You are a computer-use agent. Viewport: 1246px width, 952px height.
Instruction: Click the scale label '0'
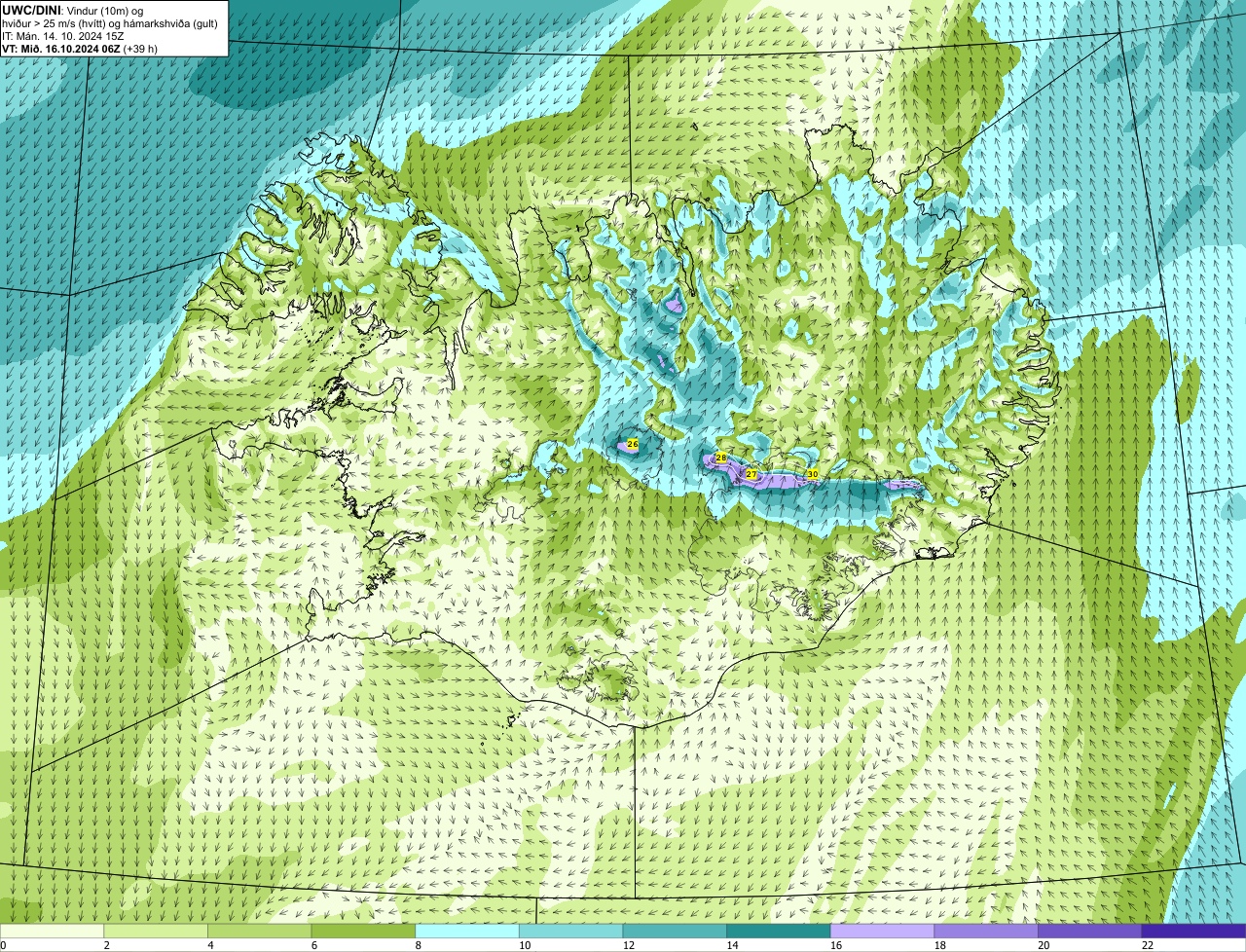[3, 945]
